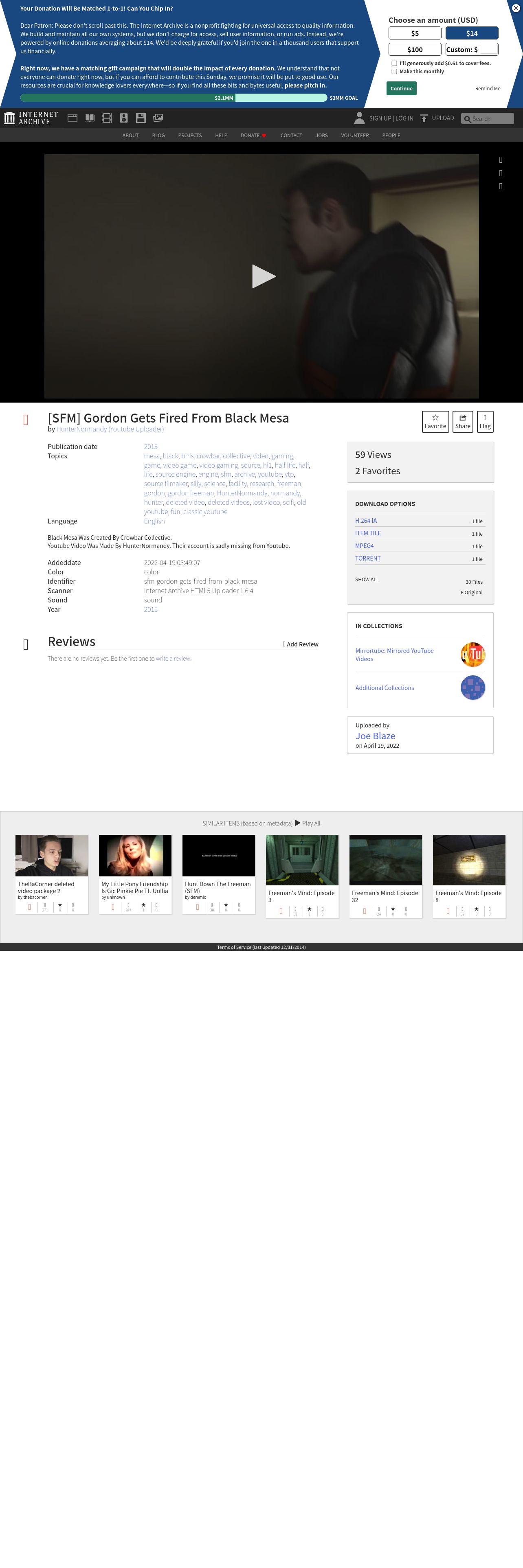The image size is (523, 1568).
Task: Click Add Review
Action: [x=301, y=645]
